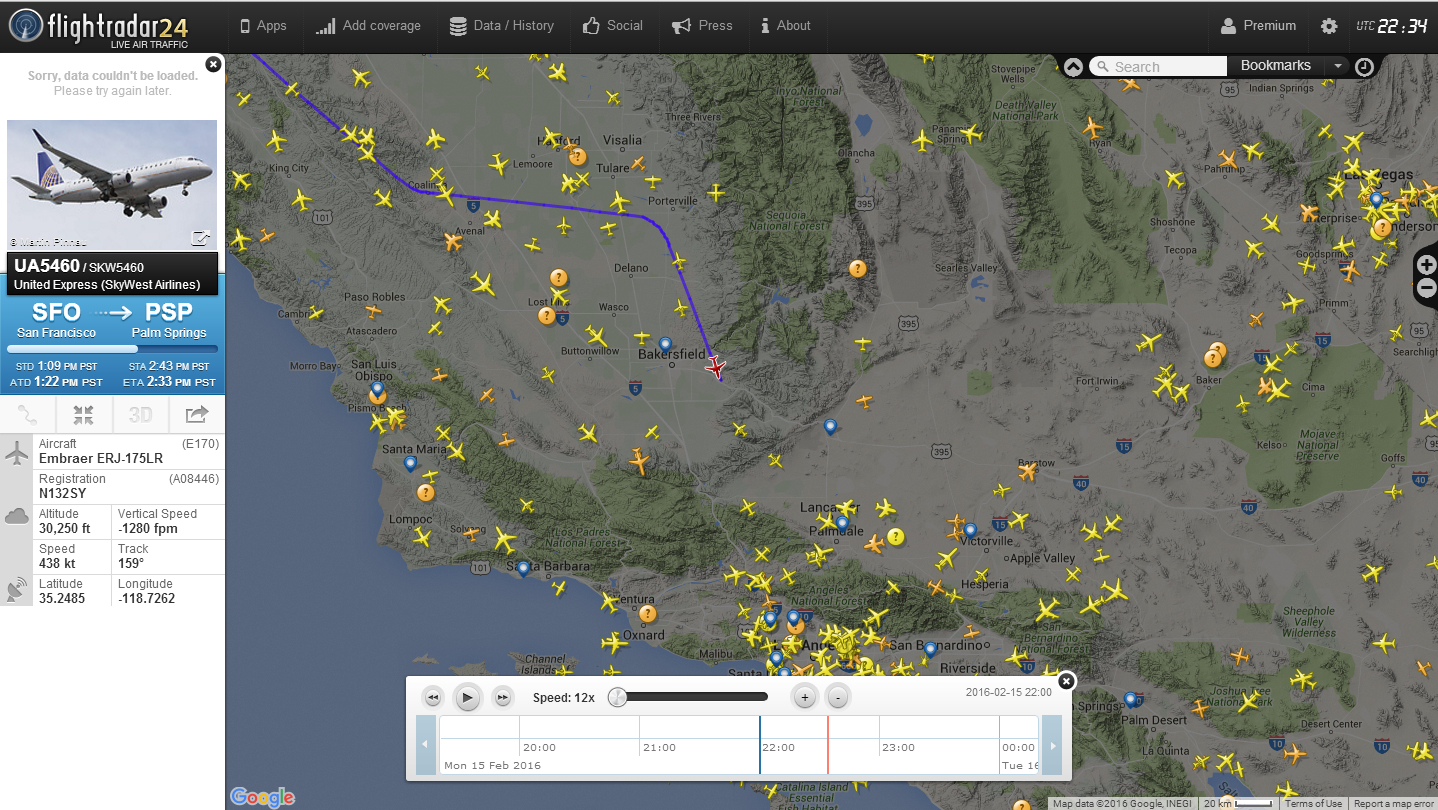Expand the Bookmarks dropdown arrow

1338,66
